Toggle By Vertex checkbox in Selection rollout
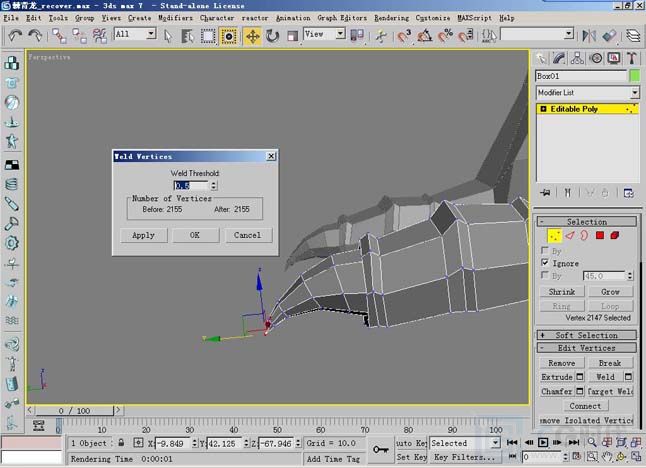 pyautogui.click(x=545, y=250)
